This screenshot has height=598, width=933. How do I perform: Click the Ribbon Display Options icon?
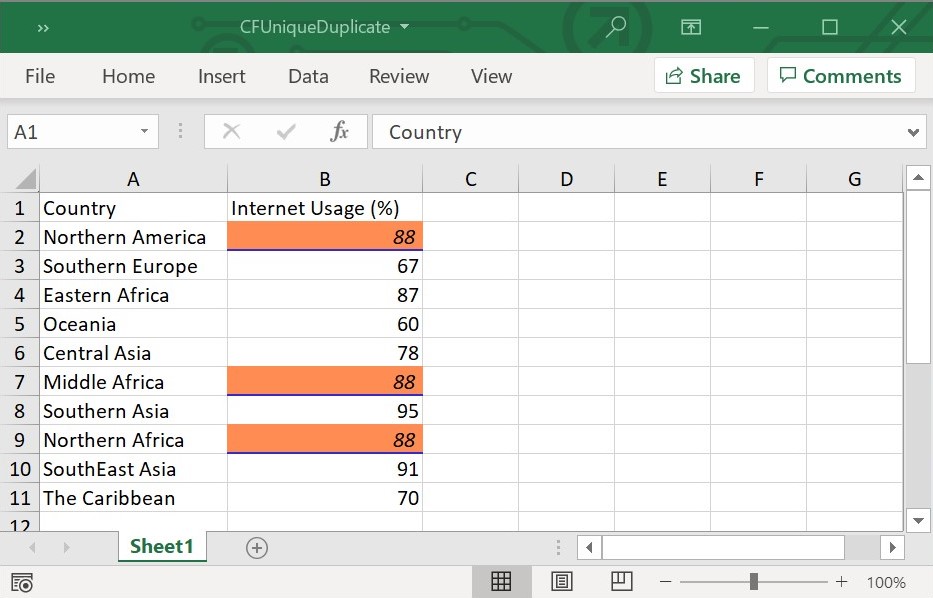691,27
